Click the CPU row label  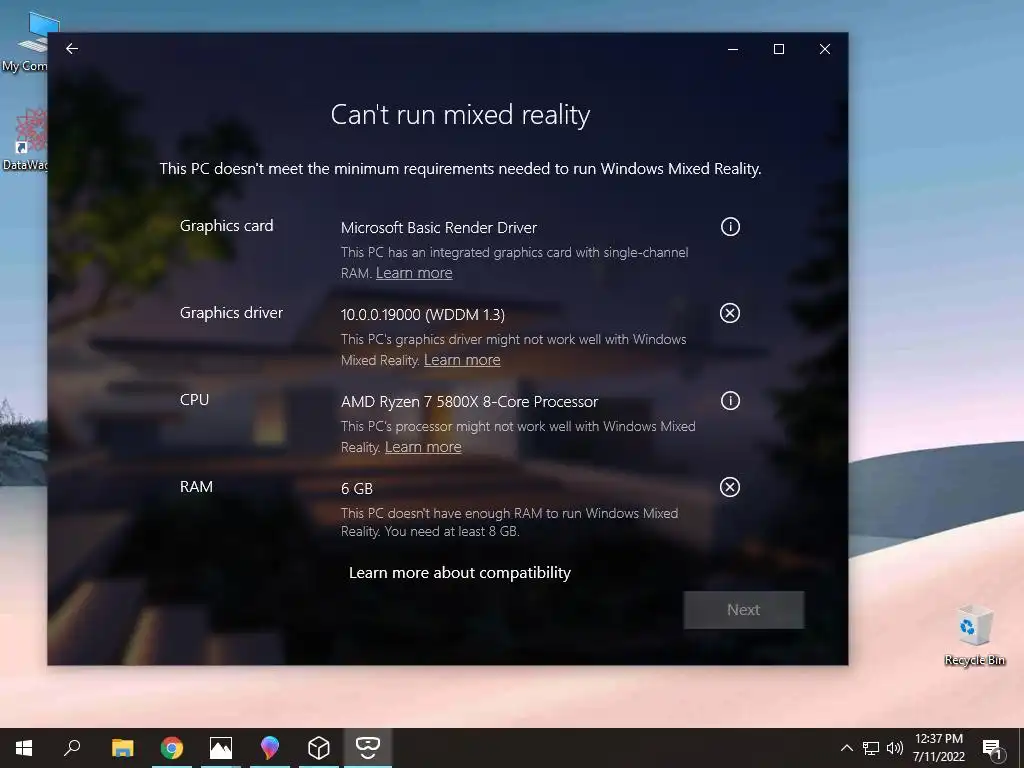tap(195, 400)
